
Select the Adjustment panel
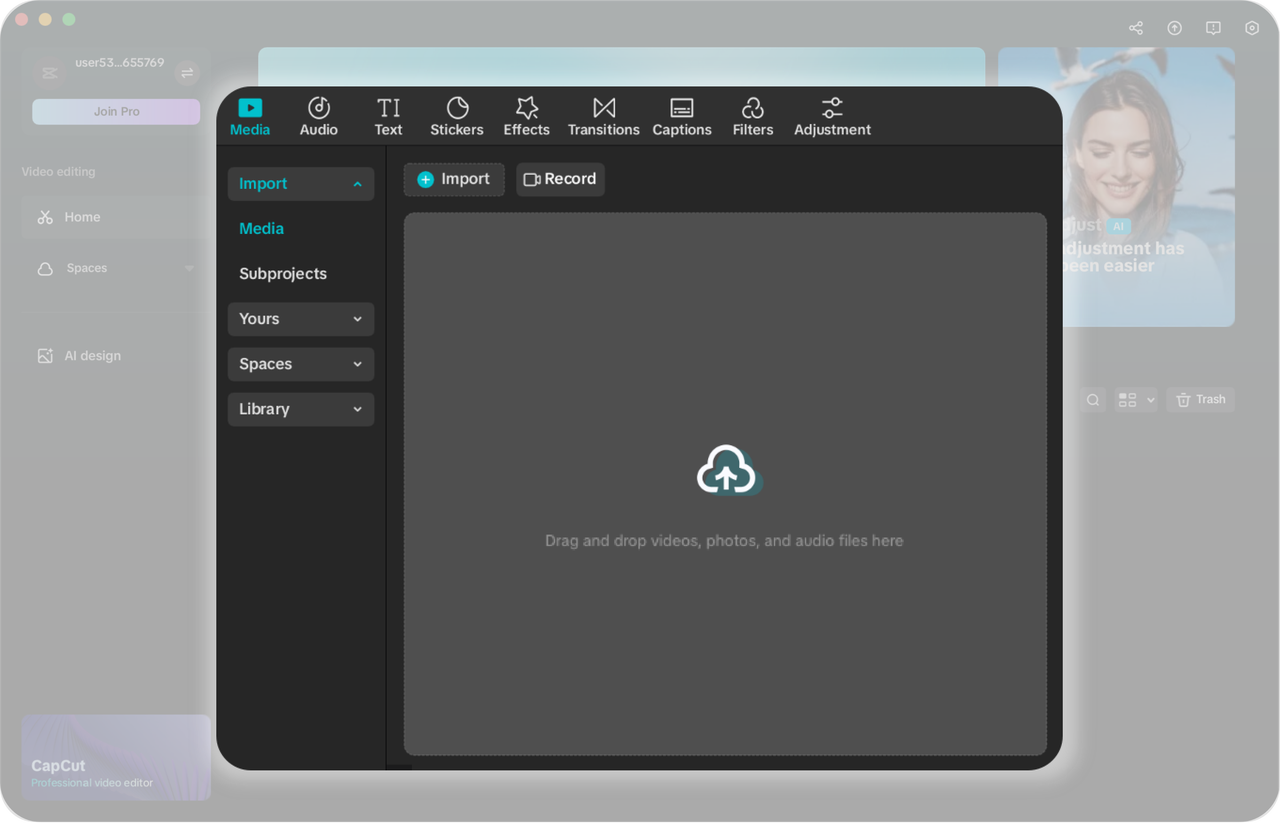click(x=832, y=115)
